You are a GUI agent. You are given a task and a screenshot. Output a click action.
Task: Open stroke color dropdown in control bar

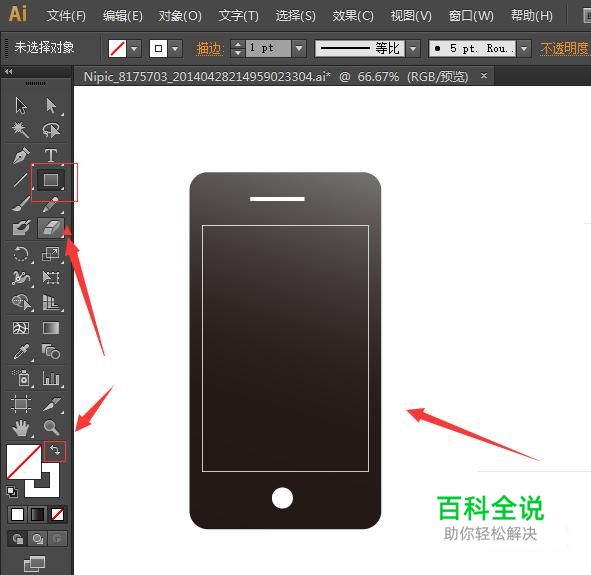point(175,48)
